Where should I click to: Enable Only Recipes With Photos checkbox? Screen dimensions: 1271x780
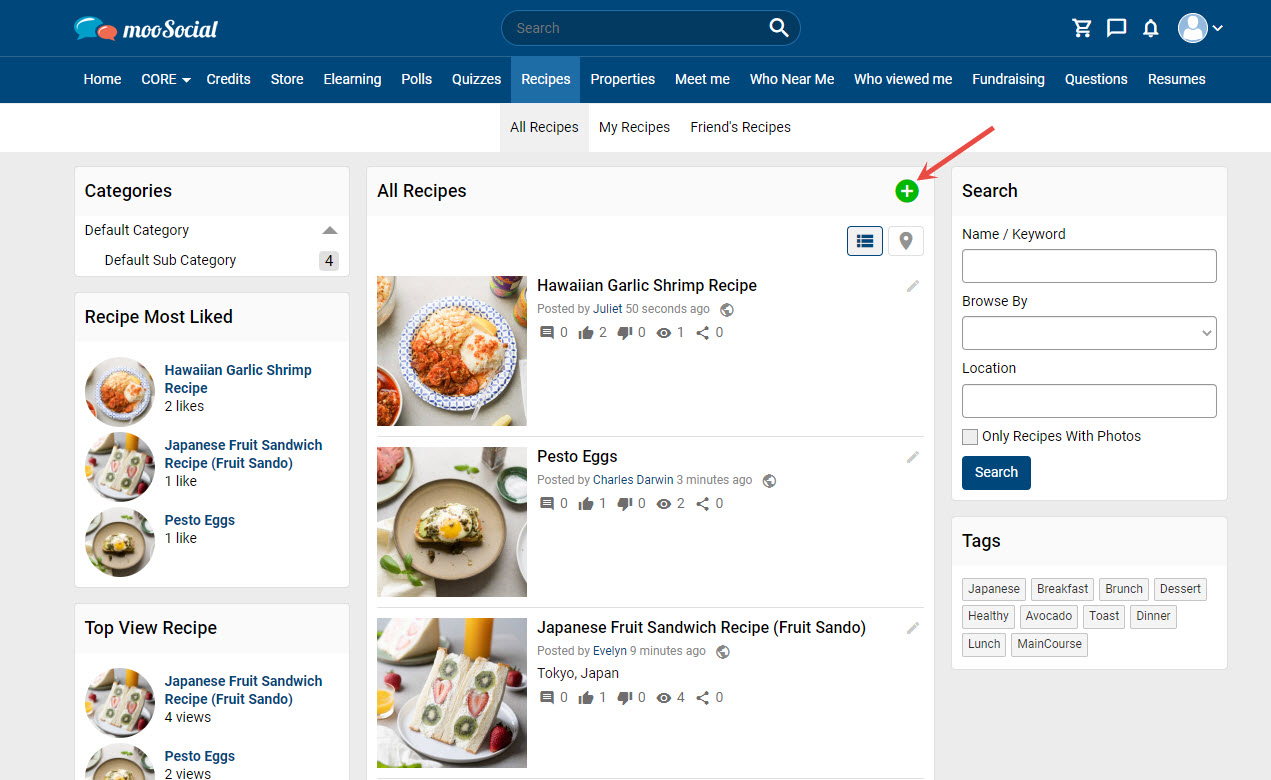[970, 437]
